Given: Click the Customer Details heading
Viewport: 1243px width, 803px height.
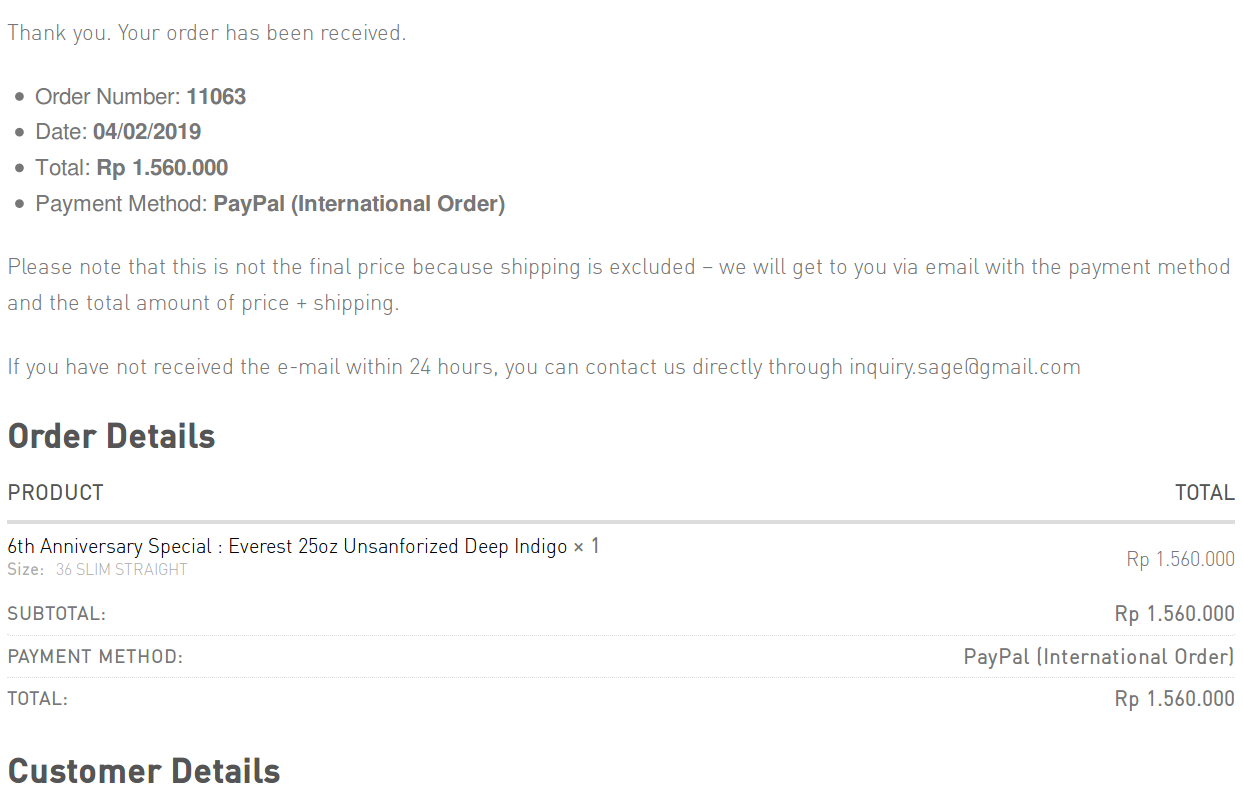Looking at the screenshot, I should click(x=144, y=771).
